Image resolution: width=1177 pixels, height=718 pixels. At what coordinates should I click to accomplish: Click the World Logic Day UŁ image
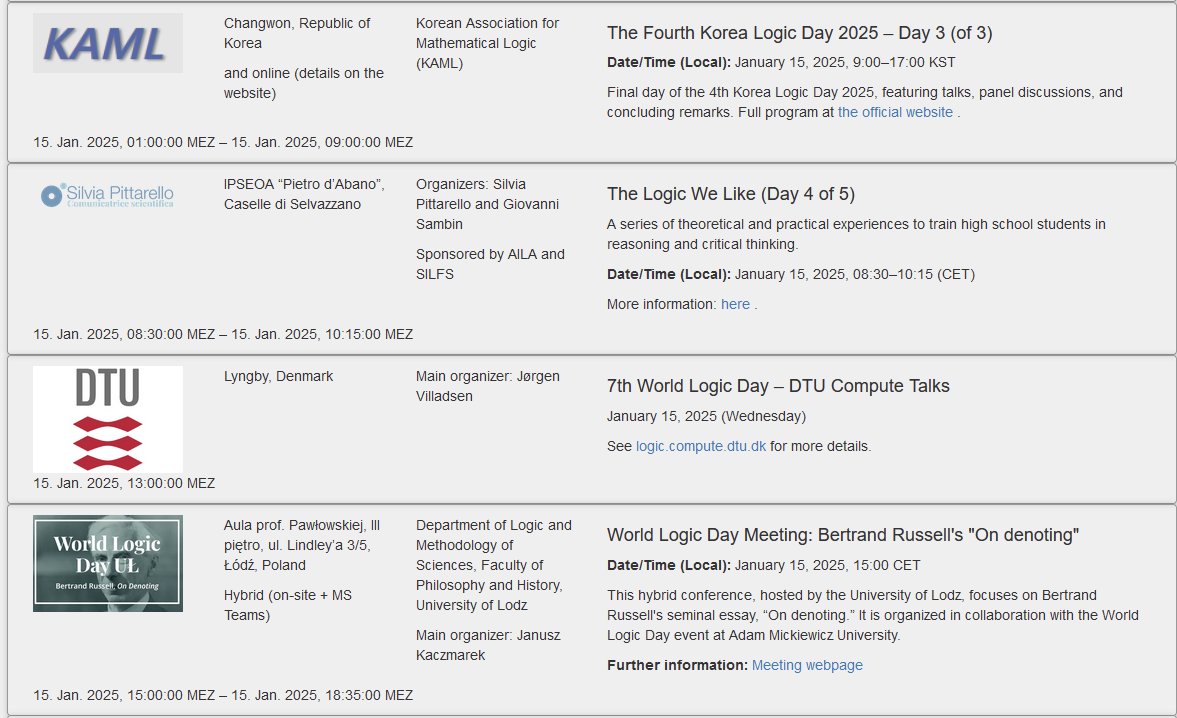point(107,563)
